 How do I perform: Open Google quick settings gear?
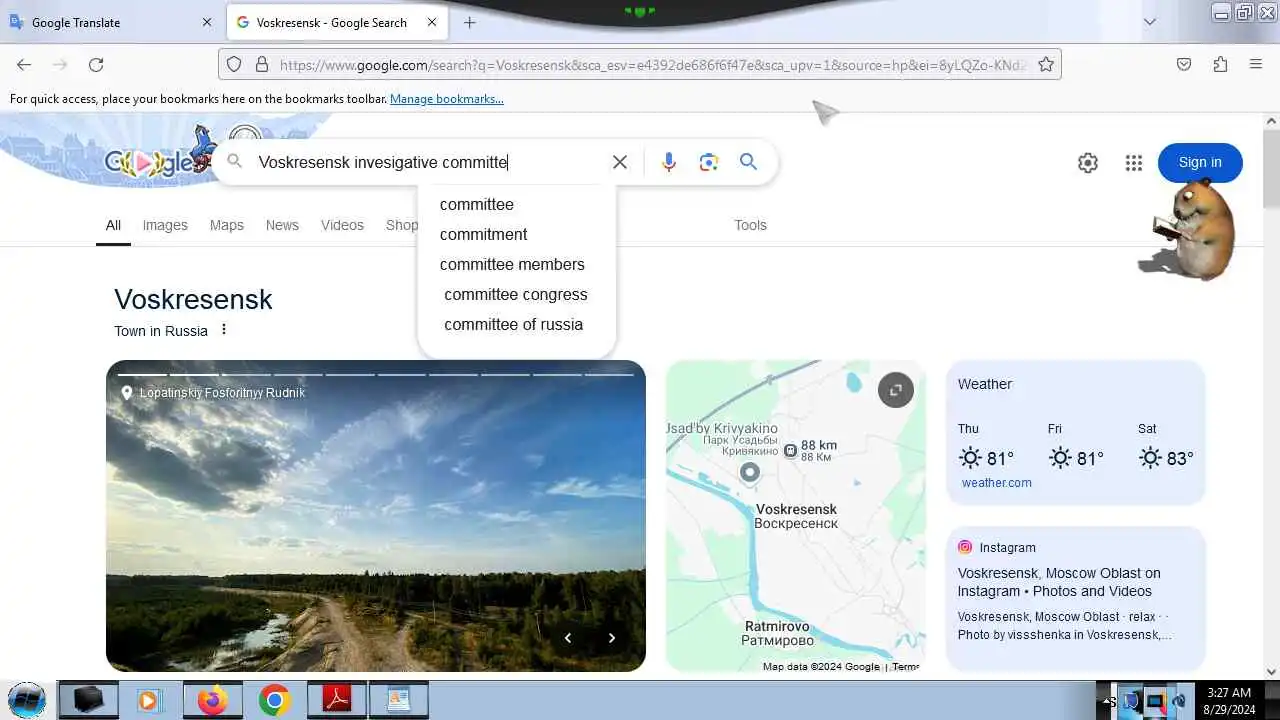[x=1088, y=163]
